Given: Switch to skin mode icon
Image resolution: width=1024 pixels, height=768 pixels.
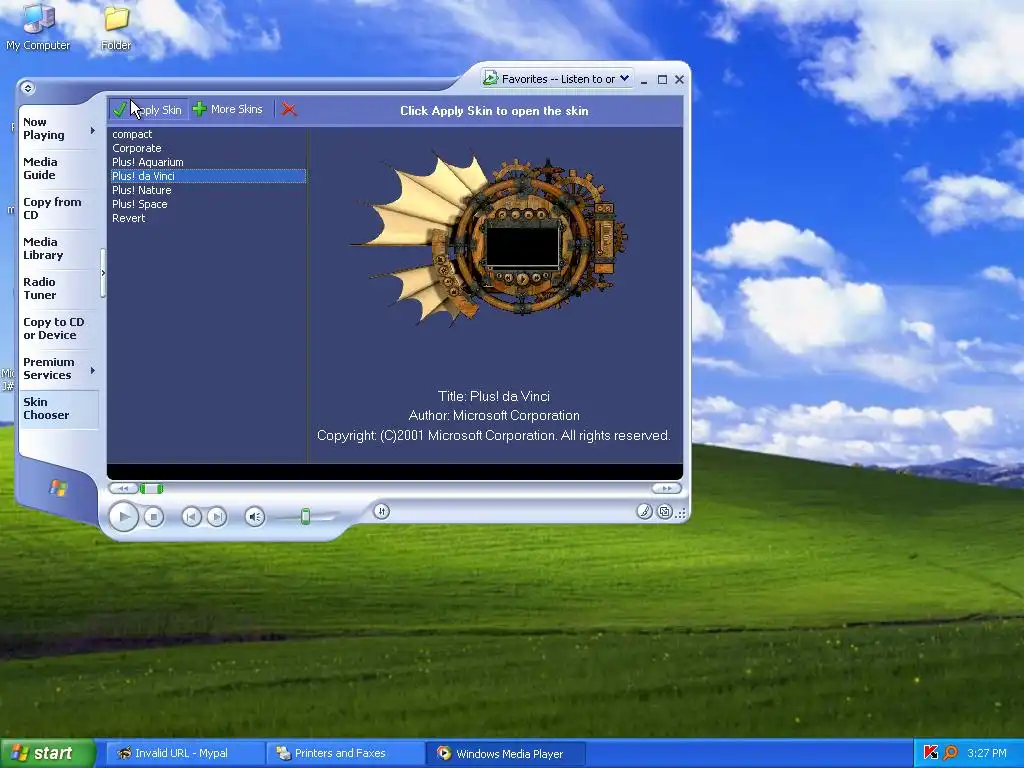Looking at the screenshot, I should (x=665, y=512).
